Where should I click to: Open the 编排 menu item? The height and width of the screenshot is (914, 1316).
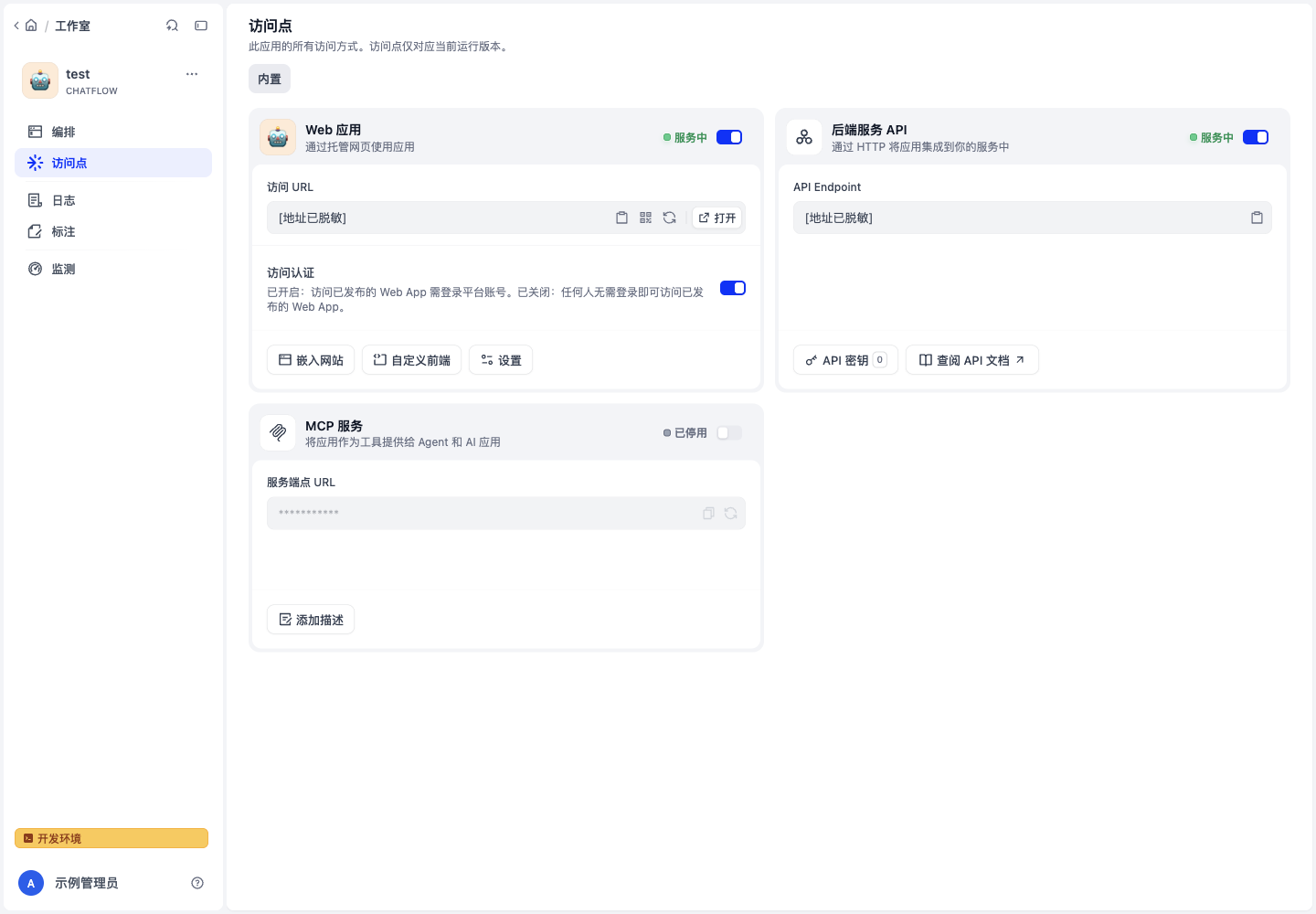(x=113, y=132)
